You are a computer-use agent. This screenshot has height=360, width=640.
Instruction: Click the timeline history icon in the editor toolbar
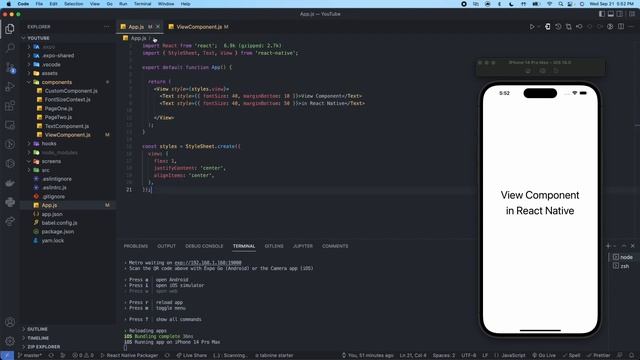point(558,27)
